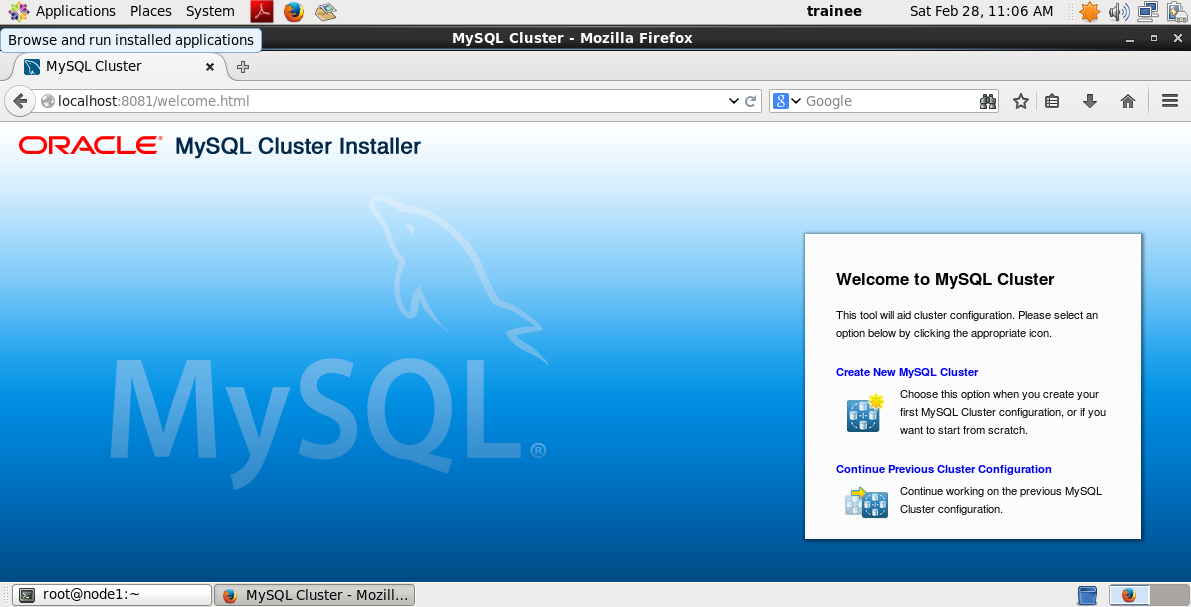Open the Places menu
The image size is (1191, 607).
pos(151,11)
